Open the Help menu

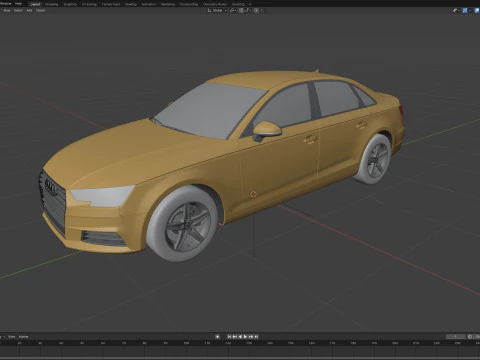click(18, 4)
